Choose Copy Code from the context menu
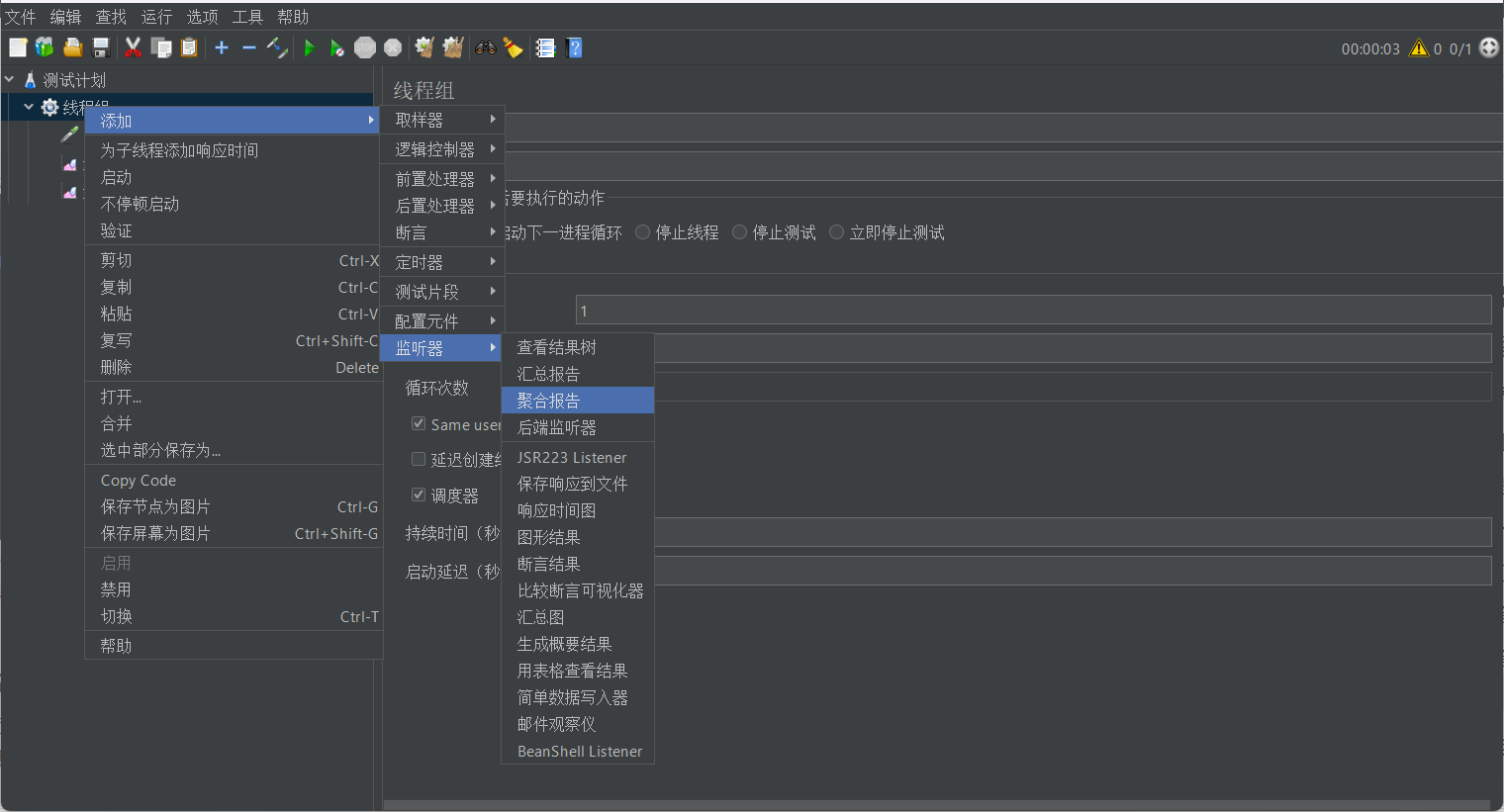 (x=234, y=480)
